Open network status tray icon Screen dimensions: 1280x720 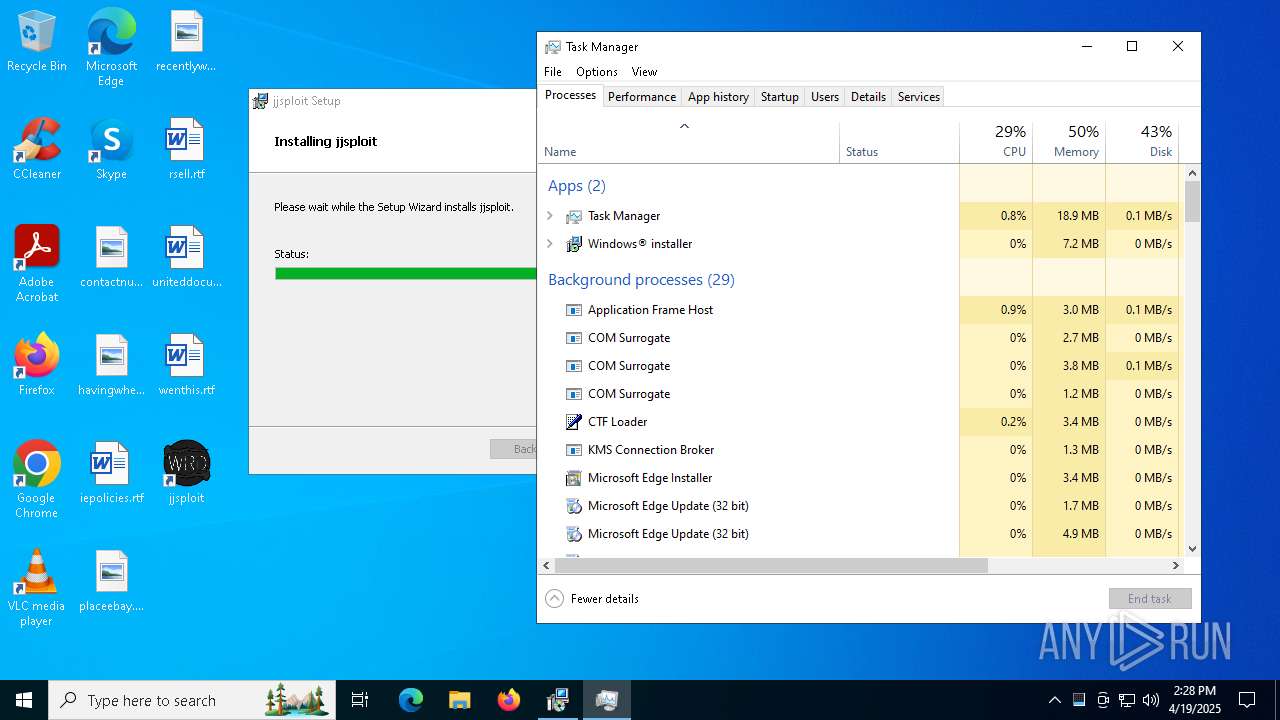point(1127,700)
